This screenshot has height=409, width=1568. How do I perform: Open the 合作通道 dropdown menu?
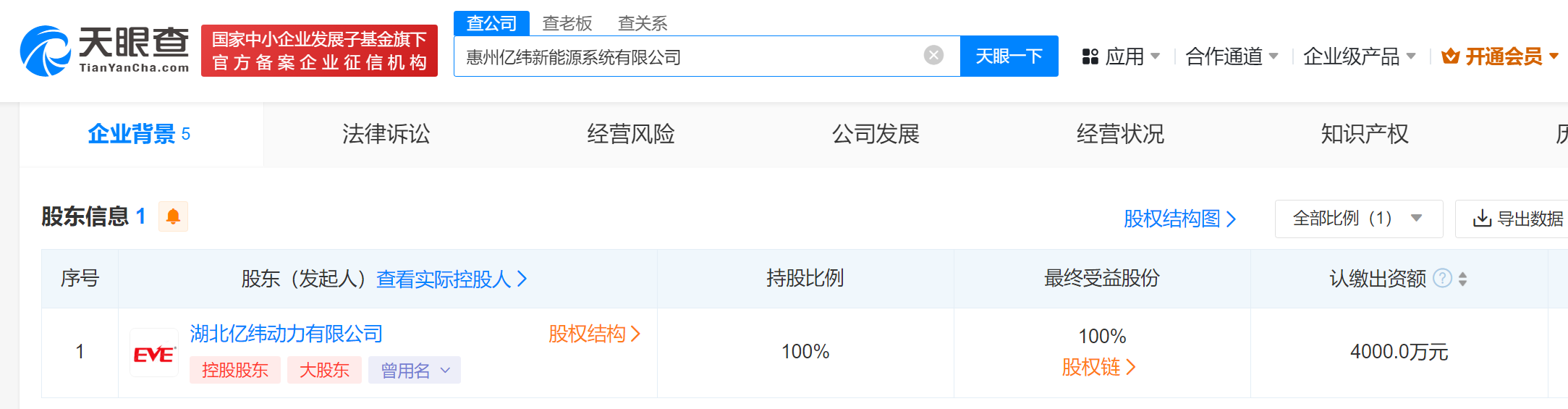pos(1232,56)
